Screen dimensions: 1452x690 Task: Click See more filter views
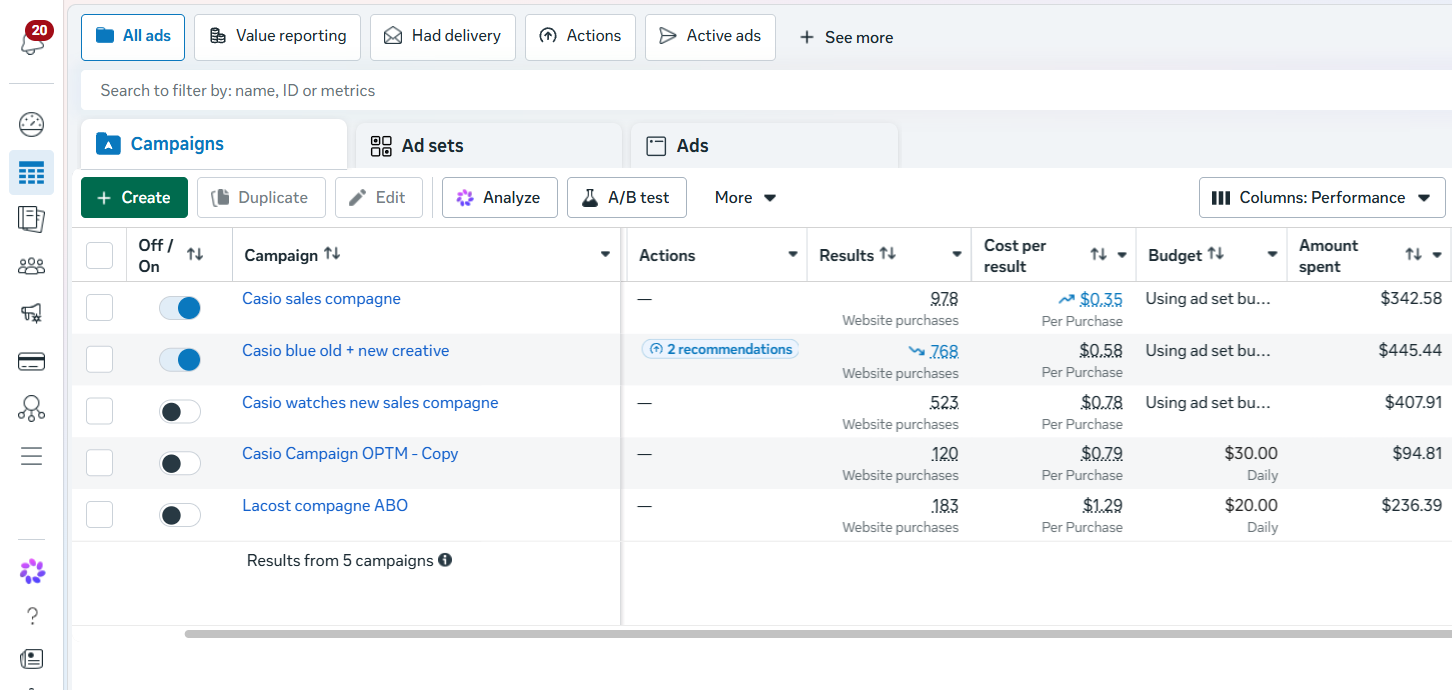click(x=846, y=37)
